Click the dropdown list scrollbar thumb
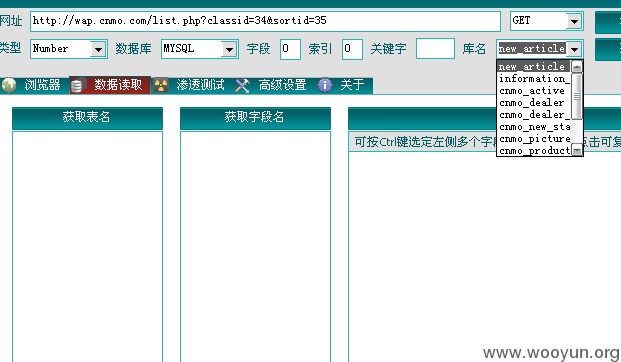 pyautogui.click(x=577, y=96)
